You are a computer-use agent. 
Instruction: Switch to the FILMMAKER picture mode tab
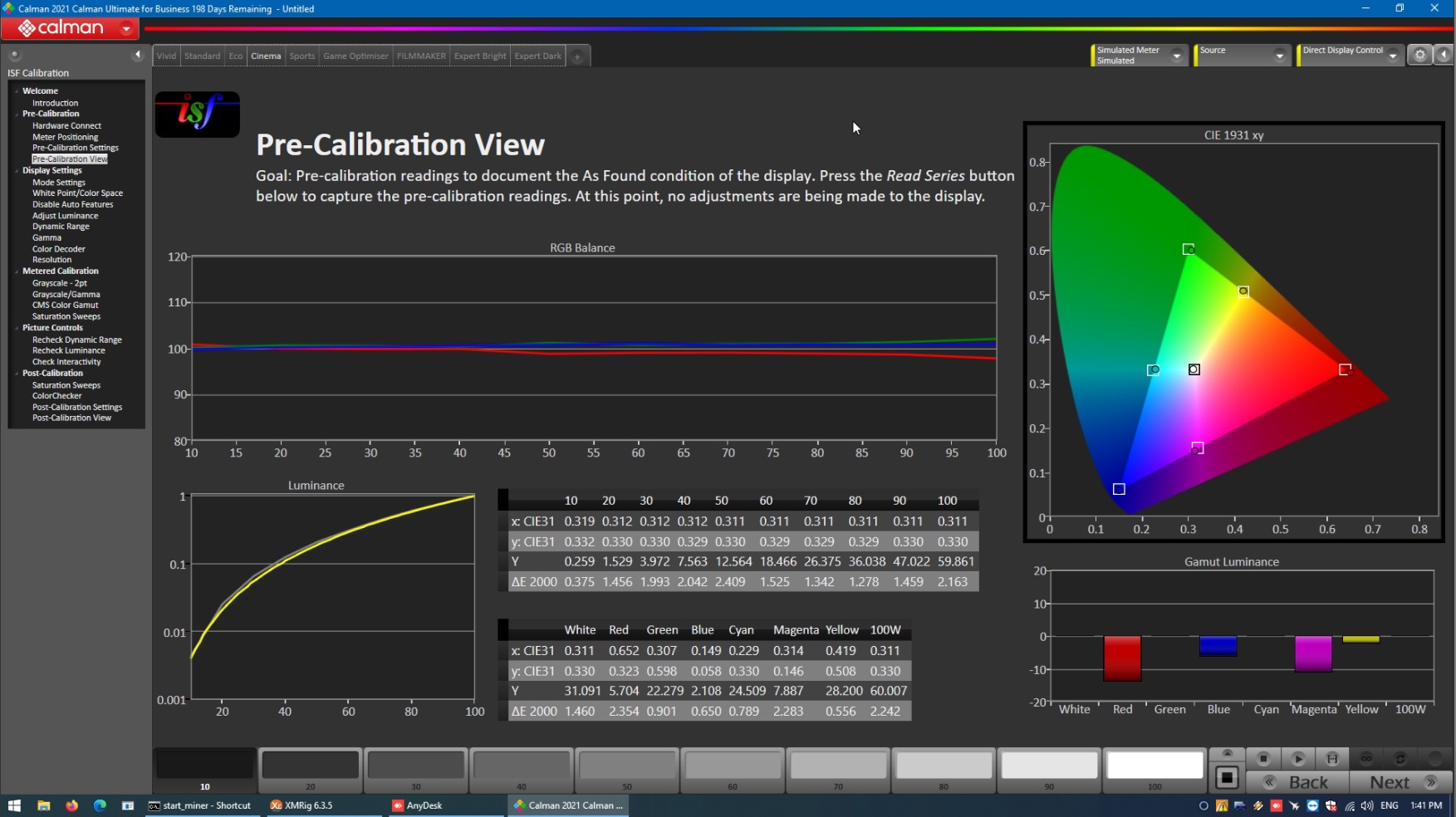pos(421,56)
